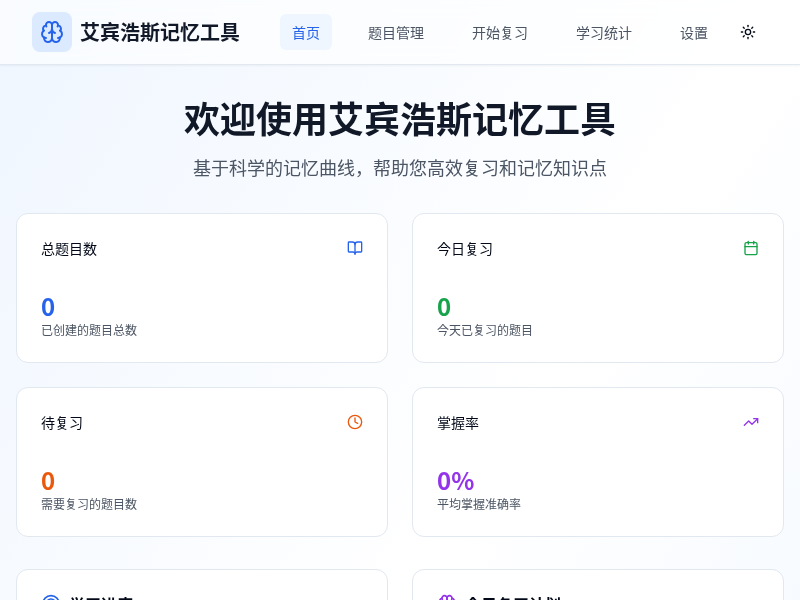Select the 总题目数 card label
800x600 pixels.
(69, 249)
